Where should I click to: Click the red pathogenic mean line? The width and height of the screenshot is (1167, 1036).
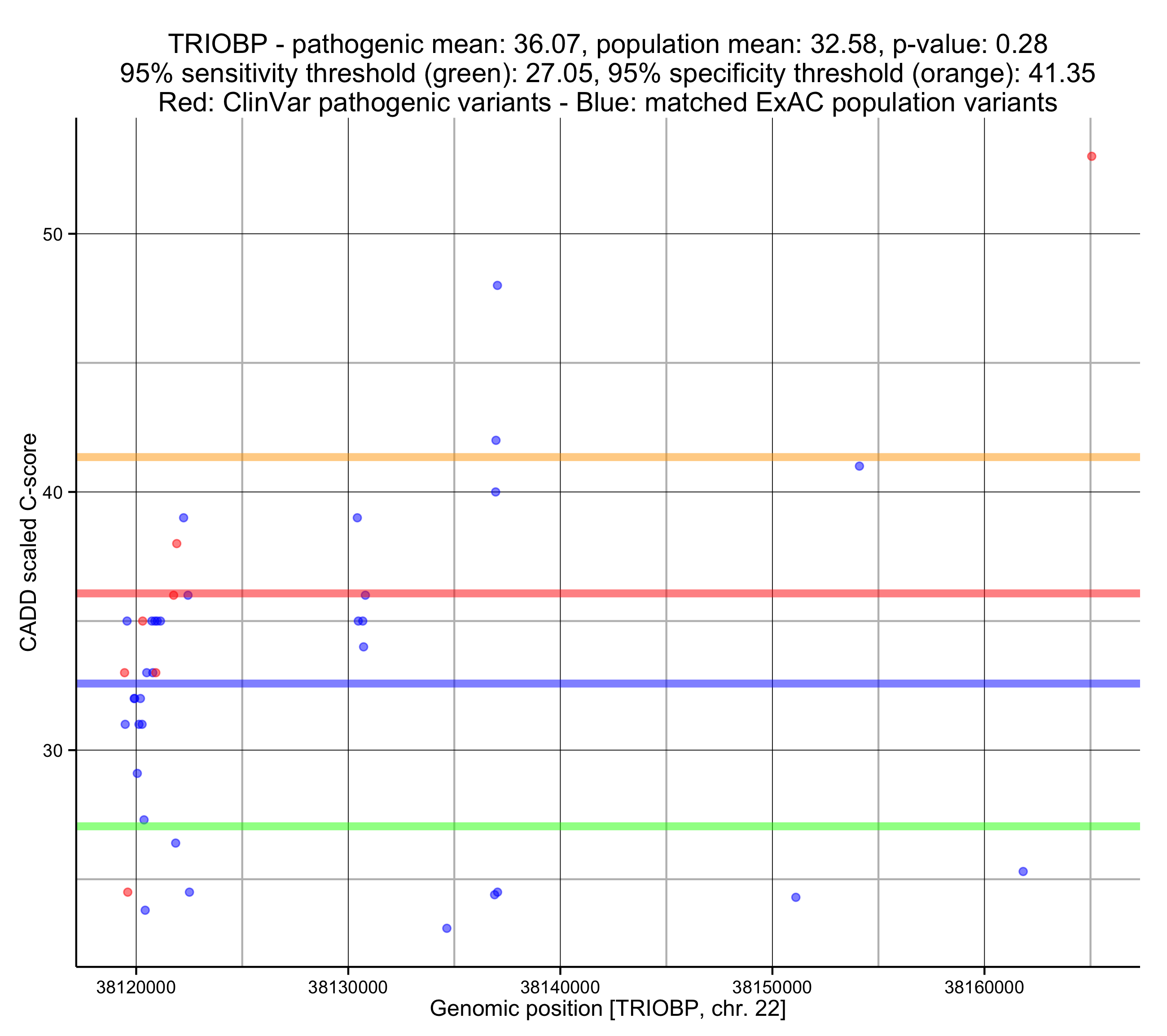[x=628, y=593]
